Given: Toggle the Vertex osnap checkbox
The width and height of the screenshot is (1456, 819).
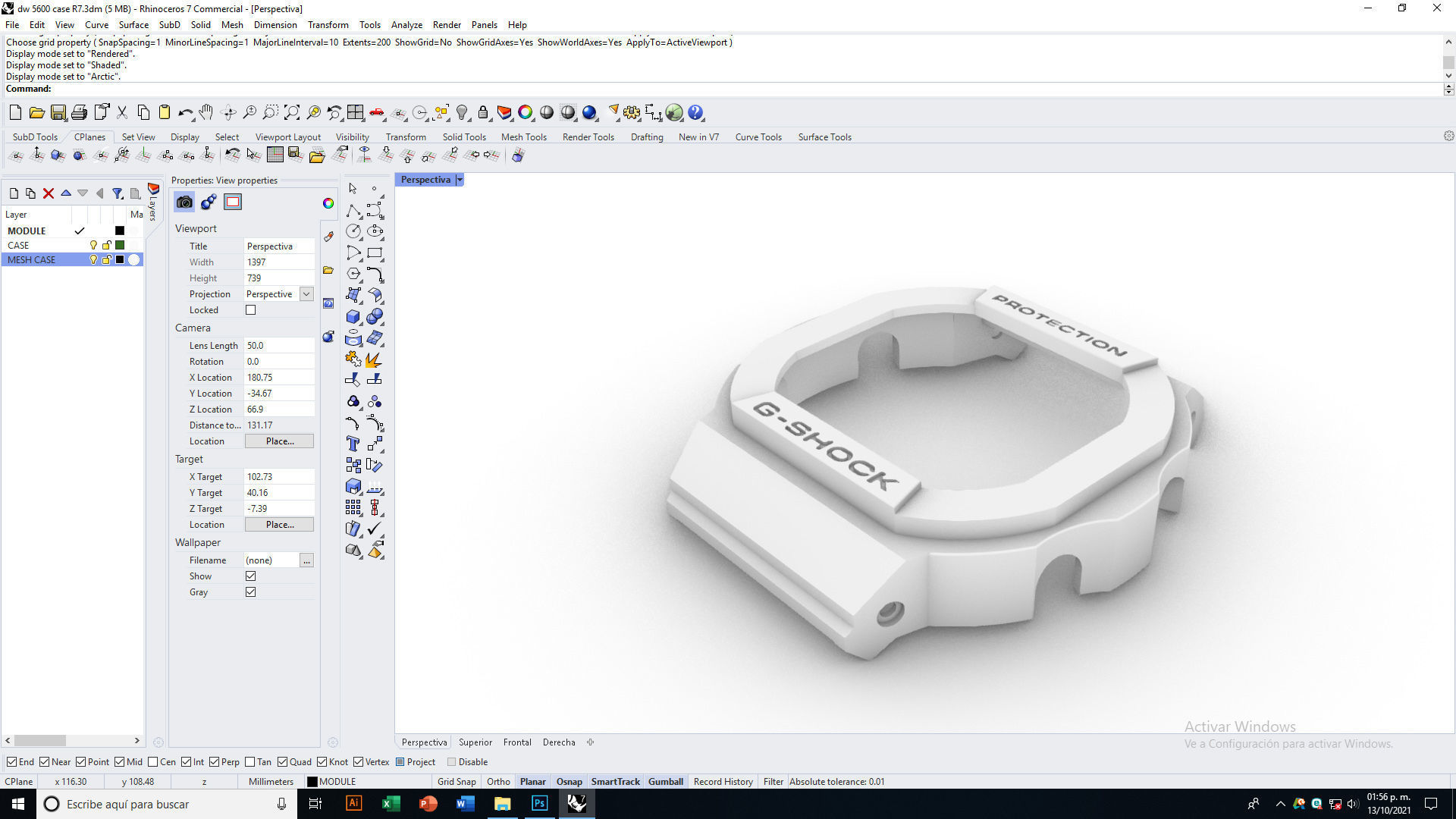Looking at the screenshot, I should pyautogui.click(x=358, y=762).
